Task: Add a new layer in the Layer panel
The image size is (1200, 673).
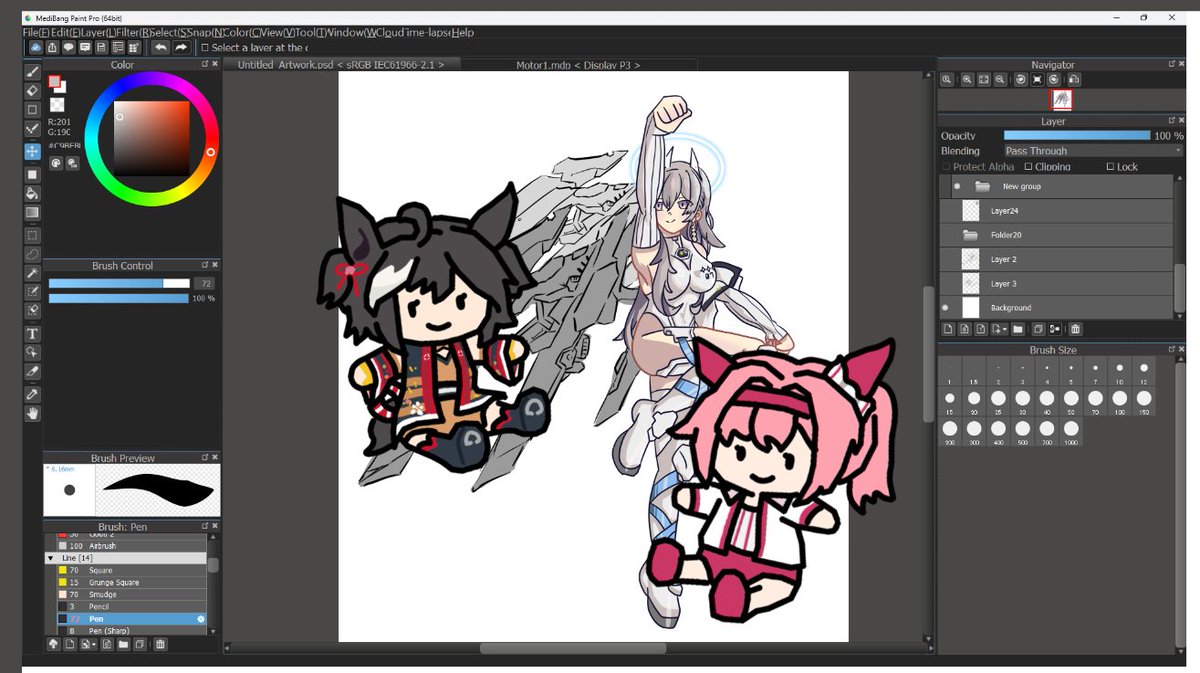Action: pyautogui.click(x=948, y=328)
